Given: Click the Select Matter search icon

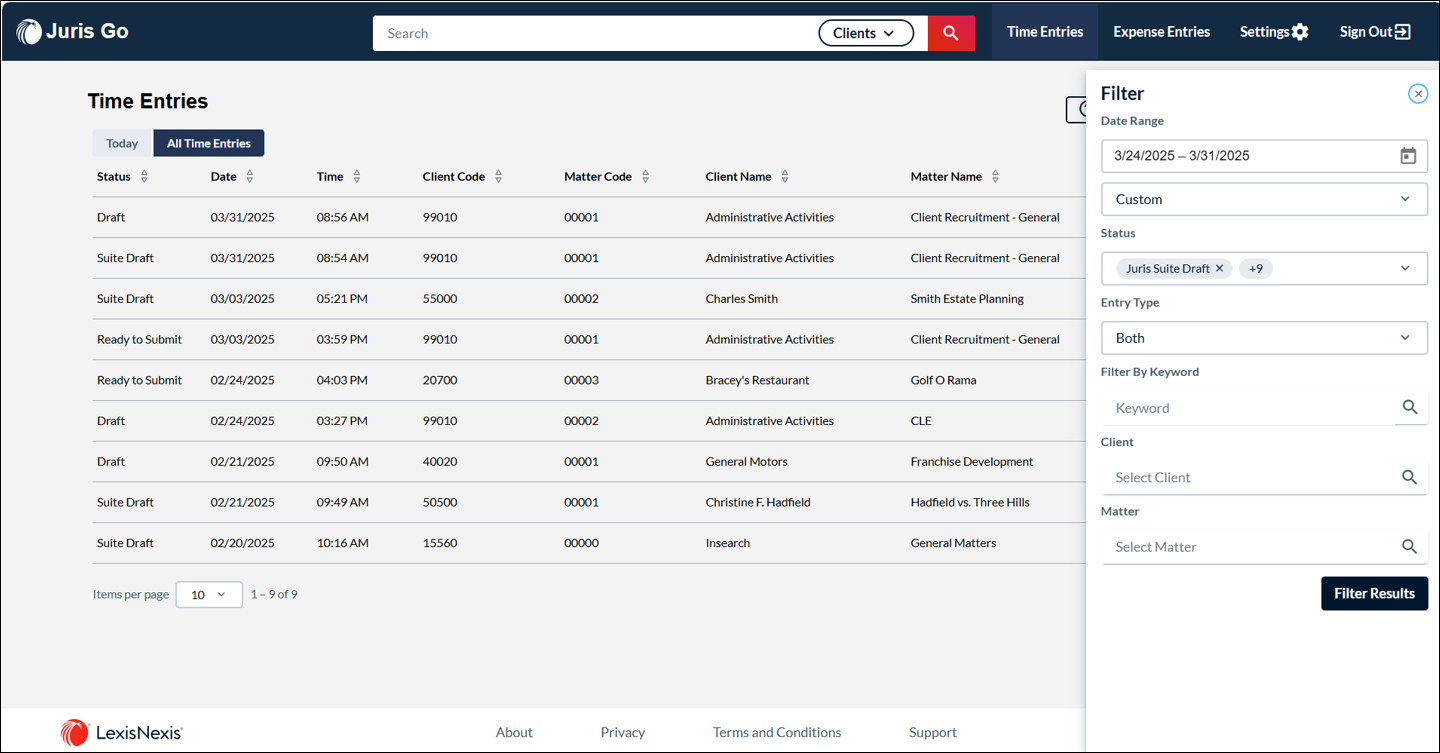Looking at the screenshot, I should click(x=1410, y=546).
